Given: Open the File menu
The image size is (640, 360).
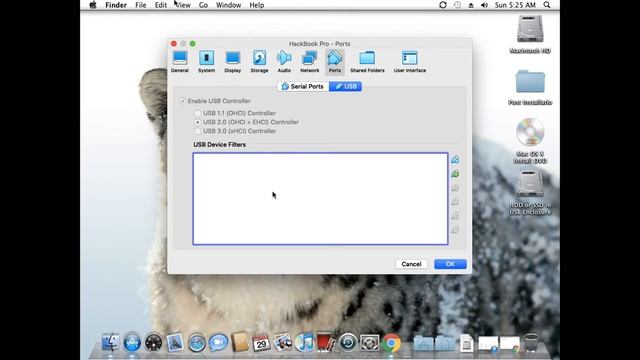Looking at the screenshot, I should tap(140, 5).
